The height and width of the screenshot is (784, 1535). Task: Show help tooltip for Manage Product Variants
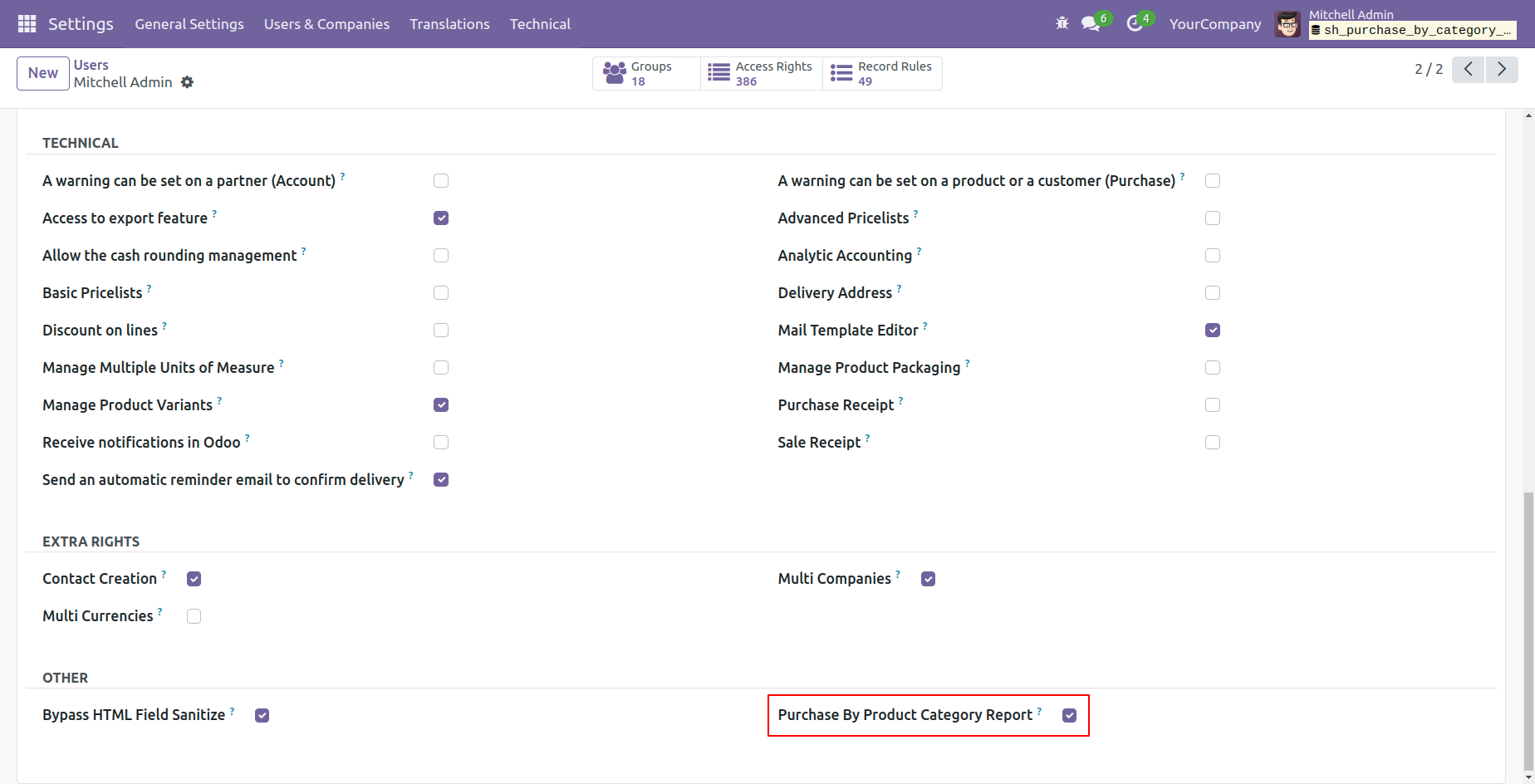point(219,400)
